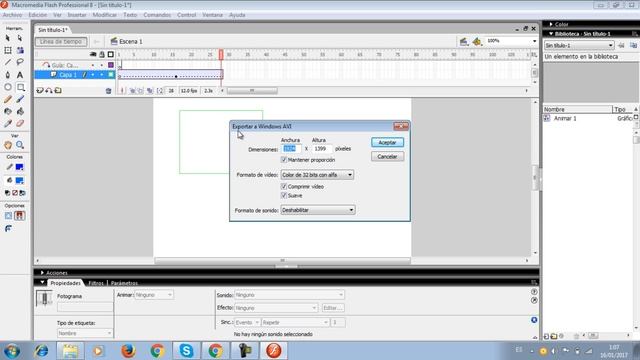640x360 pixels.
Task: Select the Eraser tool
Action: tap(20, 123)
